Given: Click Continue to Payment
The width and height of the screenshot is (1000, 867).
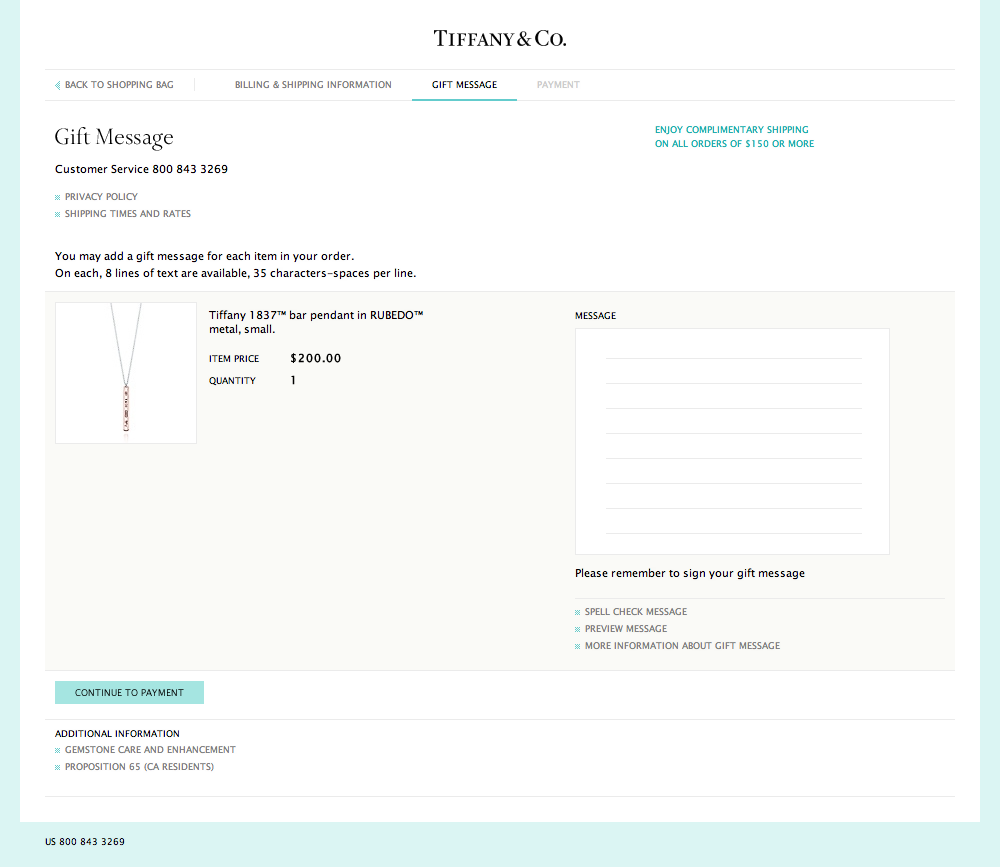Looking at the screenshot, I should tap(129, 692).
